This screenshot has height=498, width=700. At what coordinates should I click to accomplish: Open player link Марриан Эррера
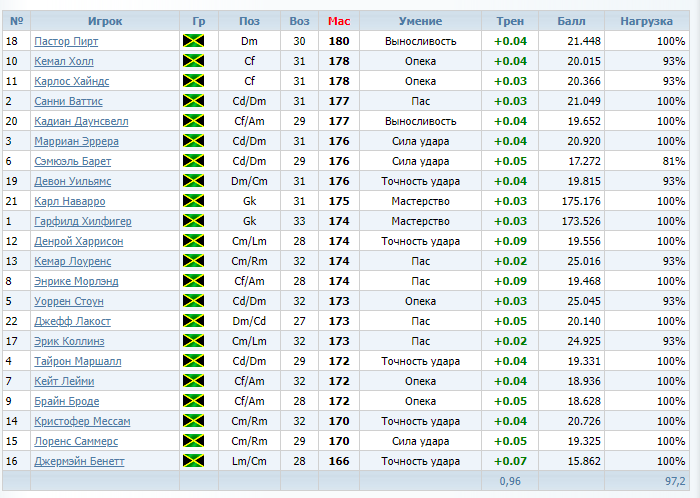(76, 141)
